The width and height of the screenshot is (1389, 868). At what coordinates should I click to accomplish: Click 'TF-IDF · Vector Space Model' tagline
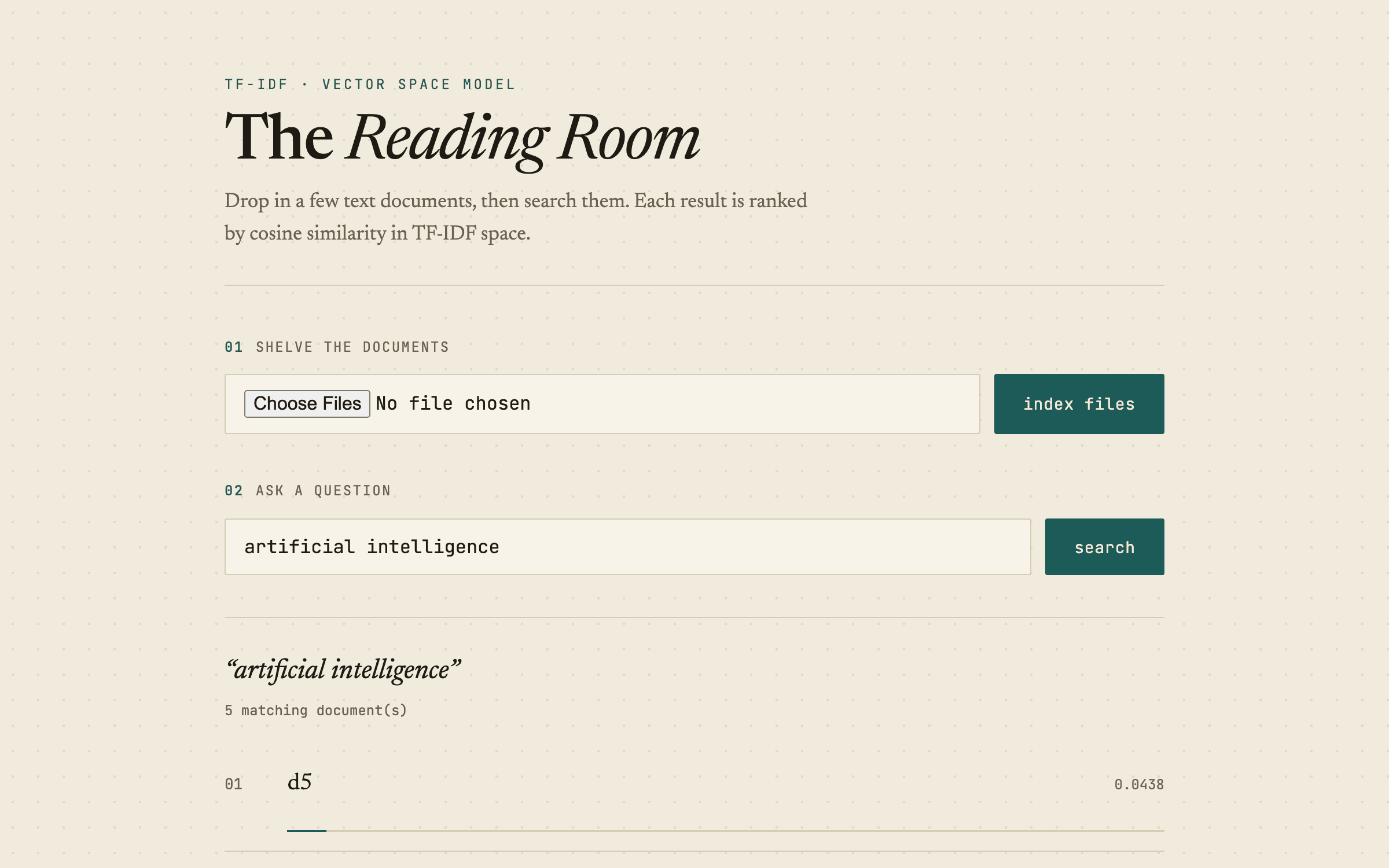pos(370,84)
